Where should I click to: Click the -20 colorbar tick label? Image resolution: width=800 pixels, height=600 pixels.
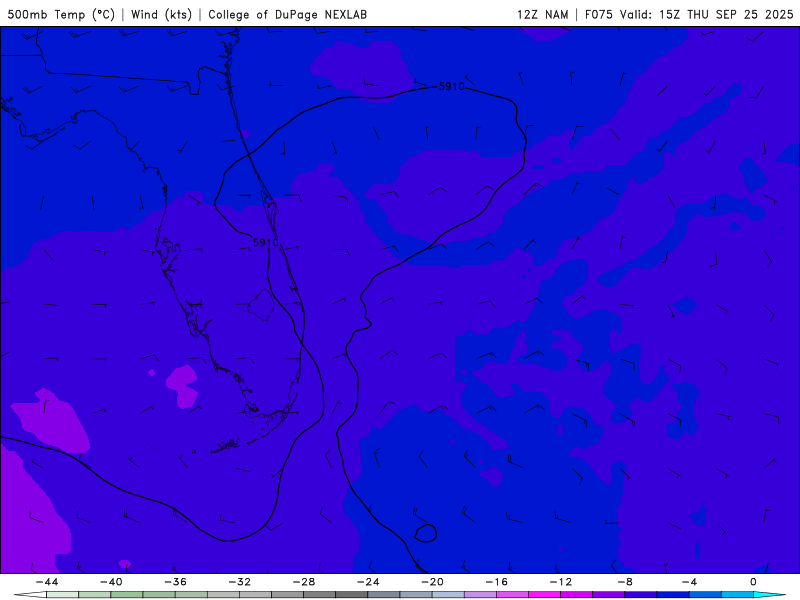[433, 582]
